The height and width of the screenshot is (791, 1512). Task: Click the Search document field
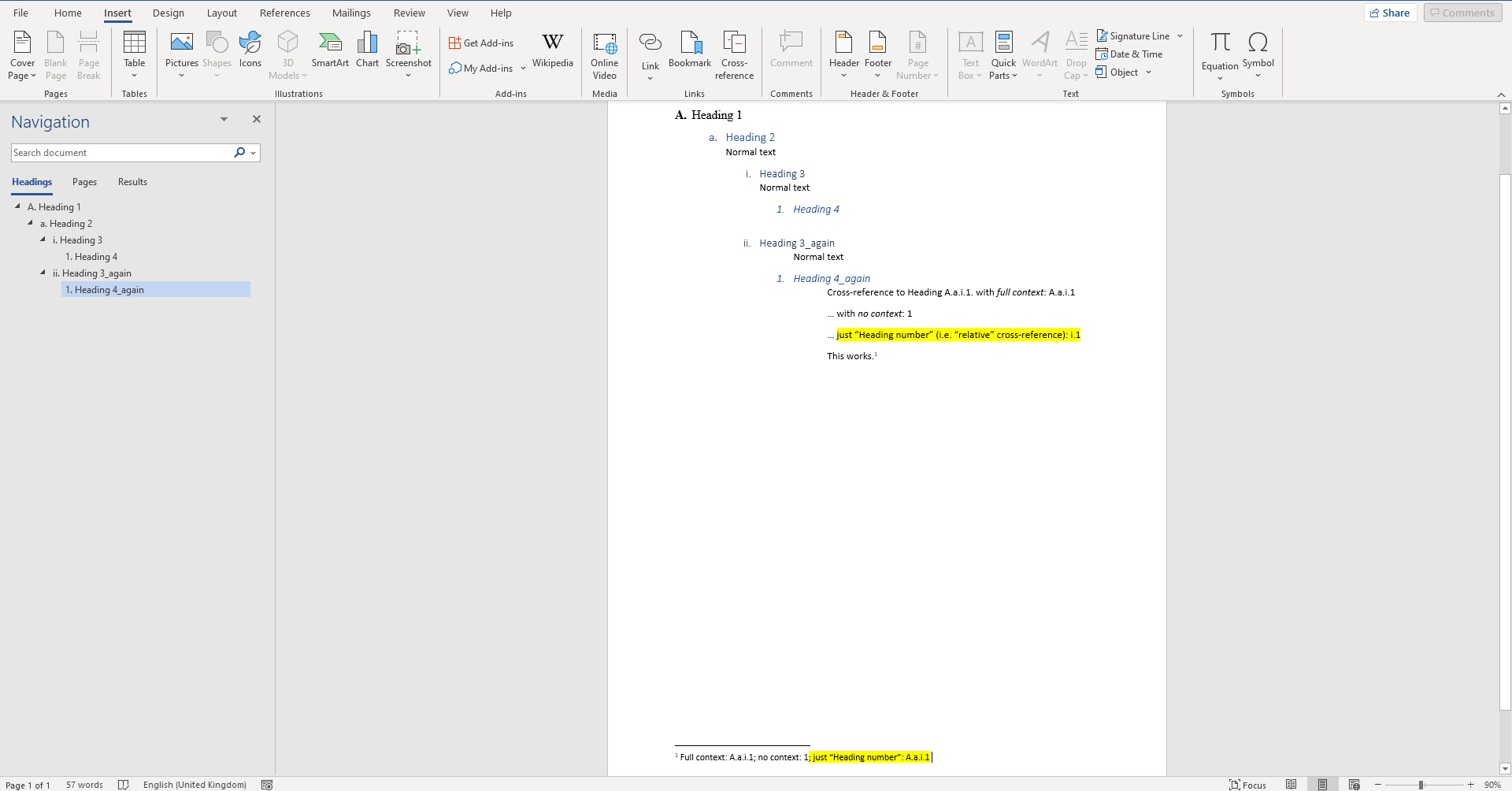click(x=120, y=153)
